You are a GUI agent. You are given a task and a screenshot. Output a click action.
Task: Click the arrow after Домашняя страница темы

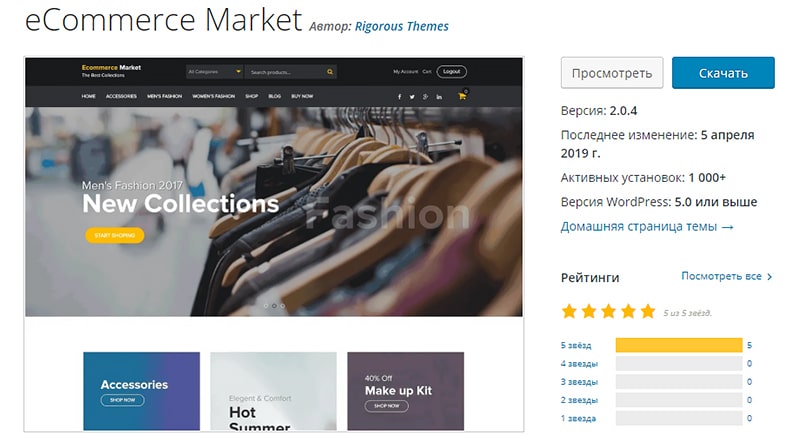728,227
